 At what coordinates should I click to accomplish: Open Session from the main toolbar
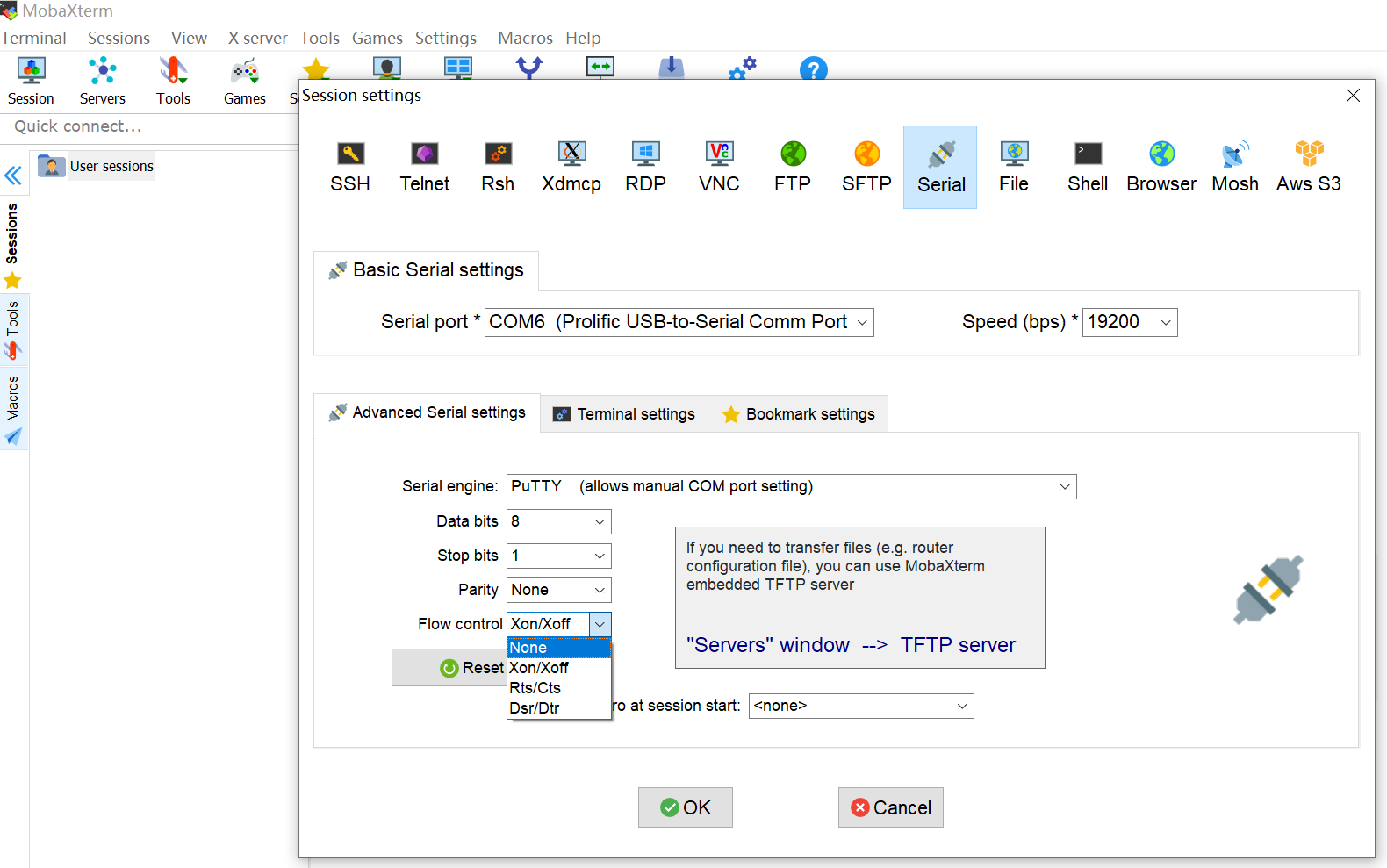pyautogui.click(x=31, y=81)
